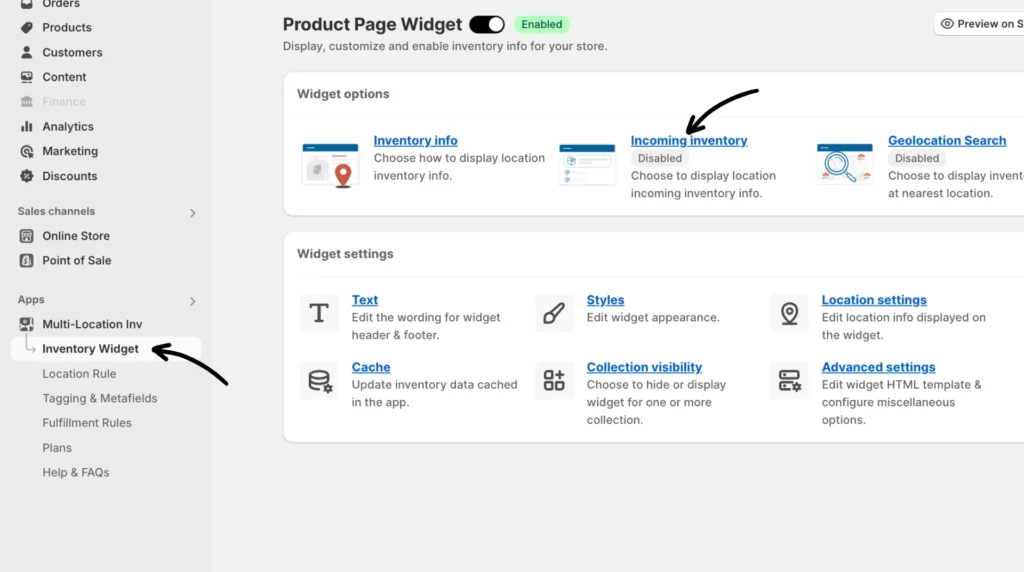Open the Analytics menu item
The width and height of the screenshot is (1024, 572).
[67, 127]
